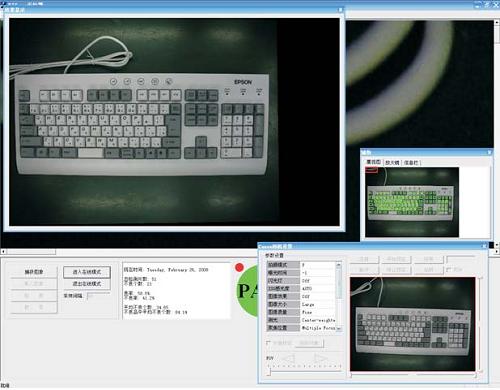Click the sampling interval input field

click(98, 296)
